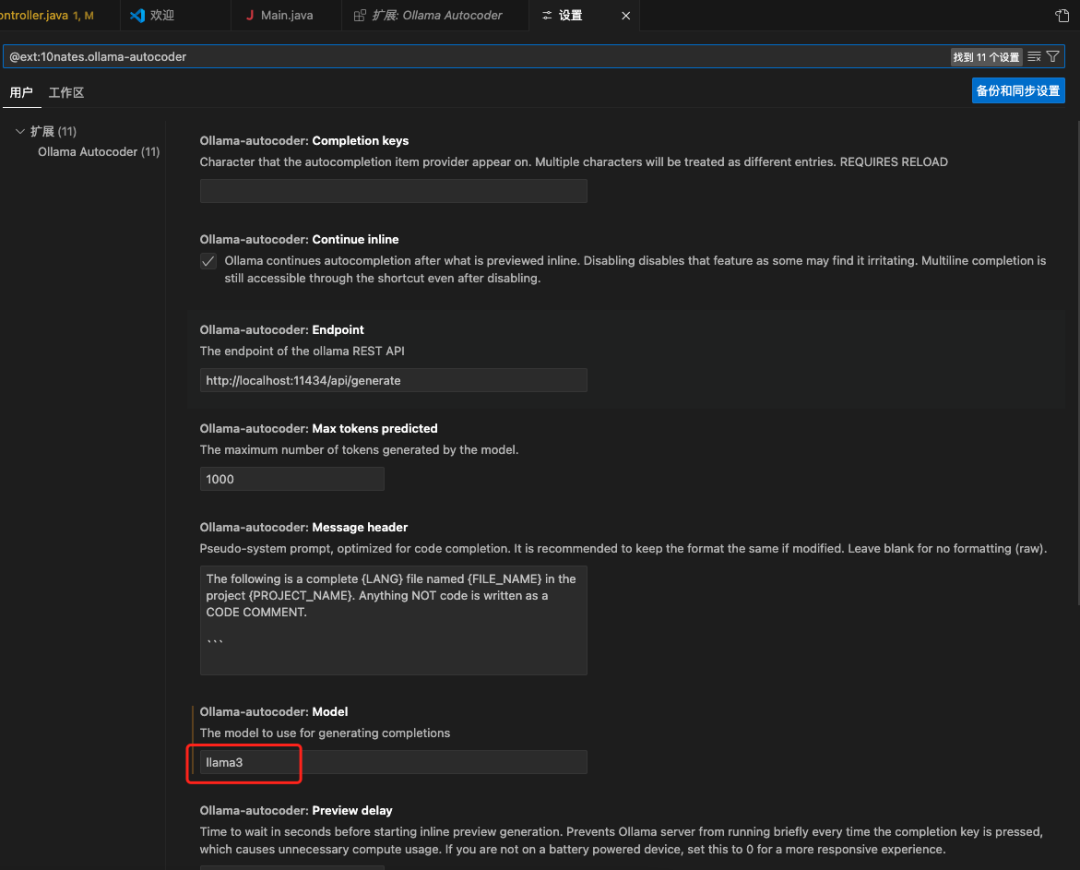The image size is (1080, 870).
Task: Switch to the 欢迎 welcome tab
Action: pos(162,15)
